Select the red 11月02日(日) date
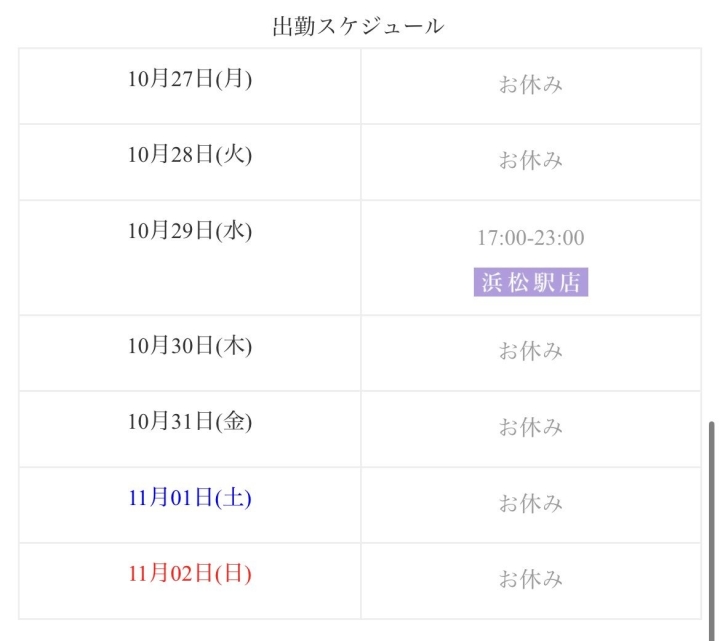The image size is (720, 641). pos(190,574)
